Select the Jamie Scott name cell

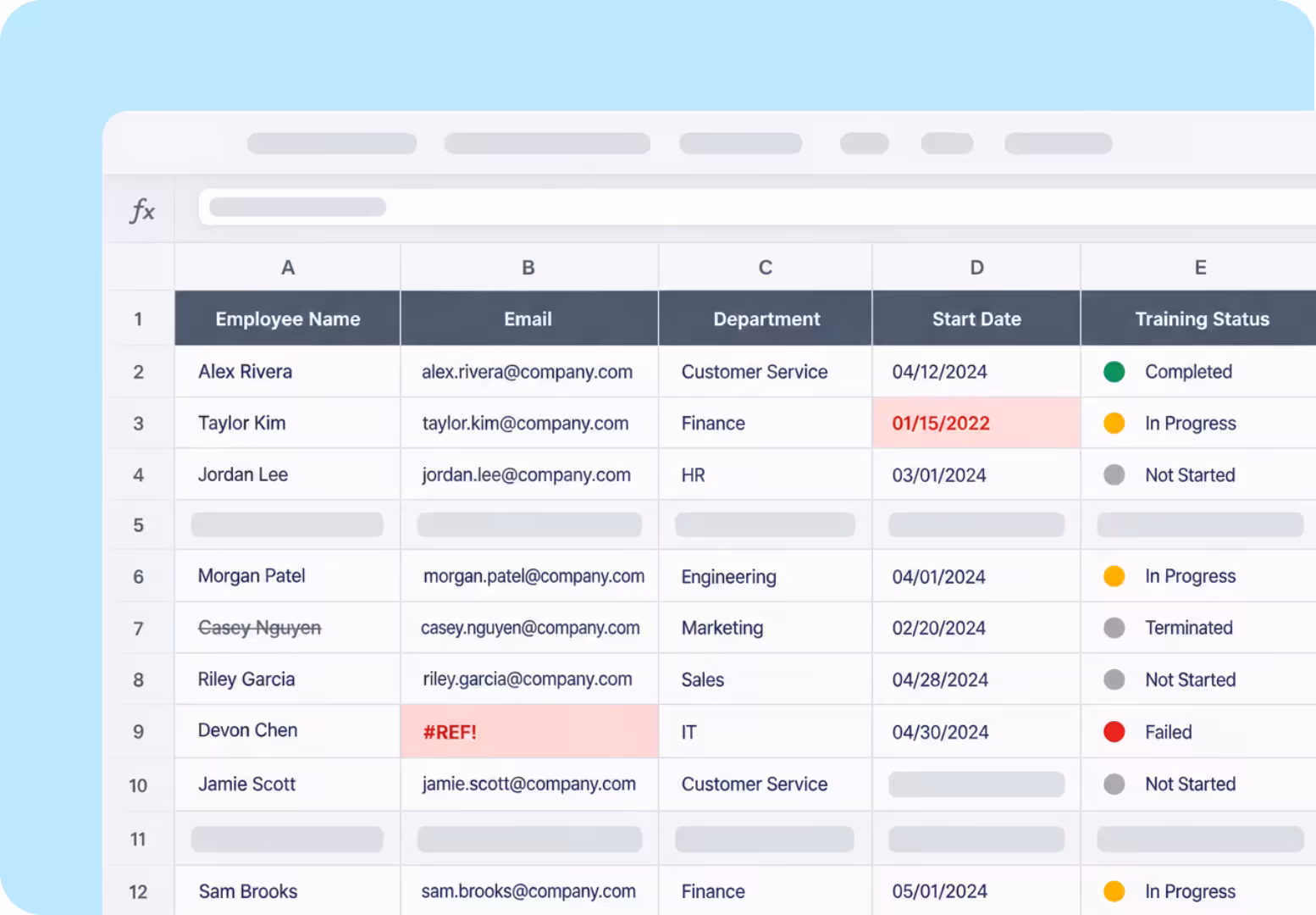click(x=288, y=785)
